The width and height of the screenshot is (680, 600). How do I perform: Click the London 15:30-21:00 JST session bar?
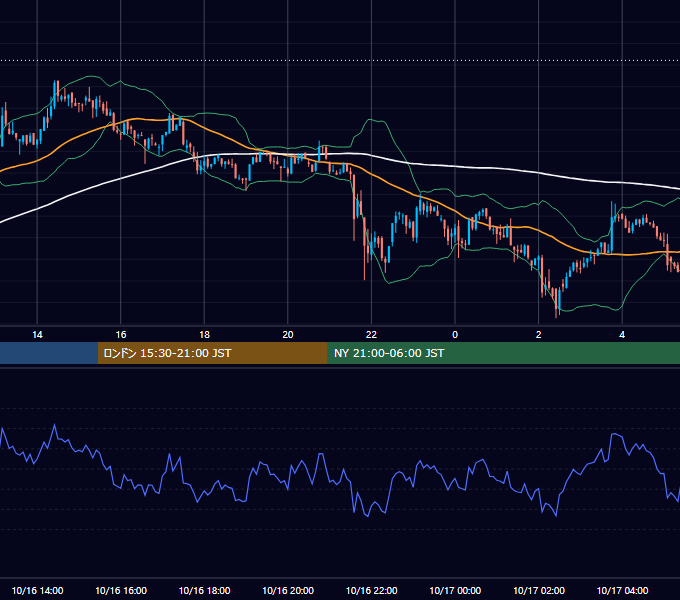212,353
